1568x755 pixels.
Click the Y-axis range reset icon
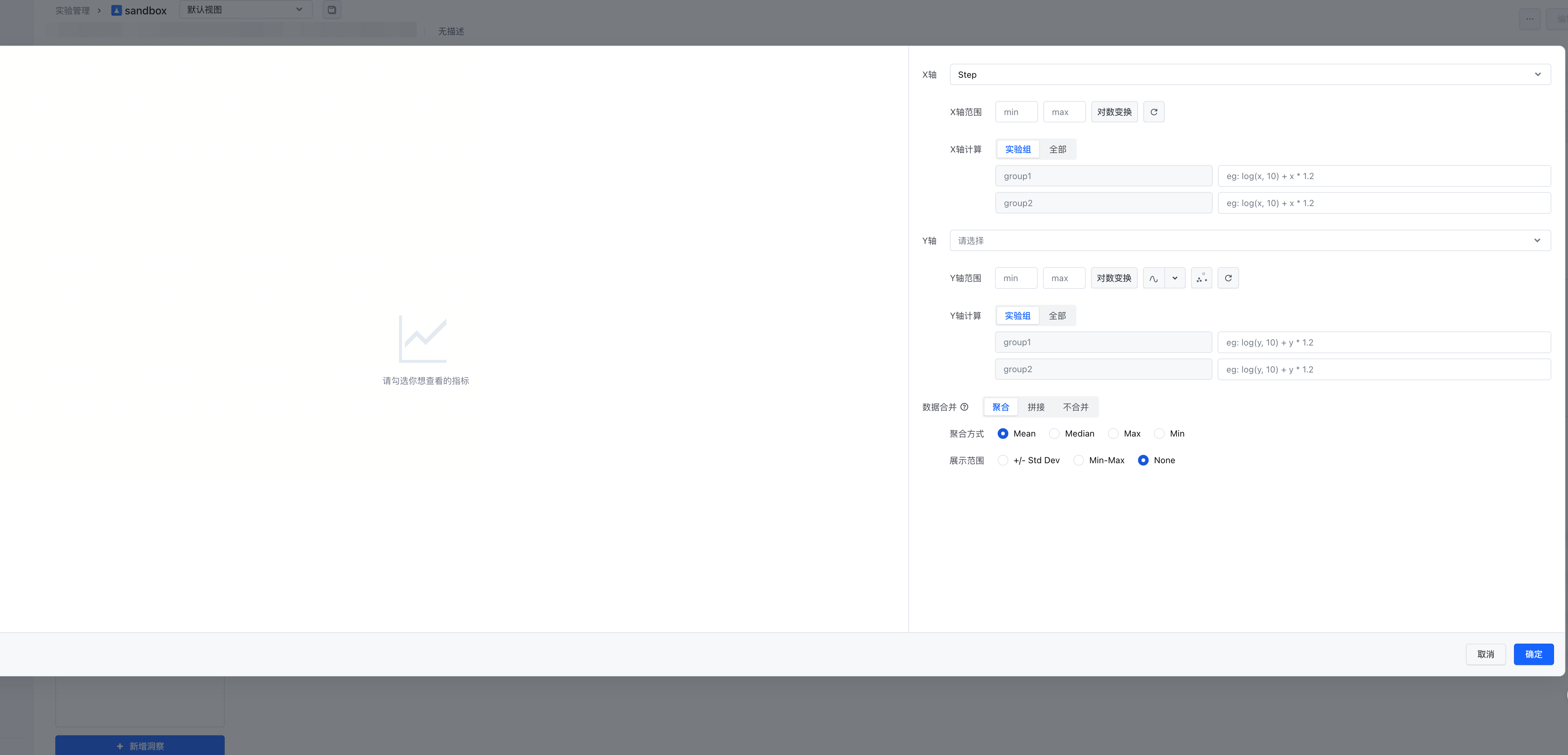pyautogui.click(x=1228, y=278)
